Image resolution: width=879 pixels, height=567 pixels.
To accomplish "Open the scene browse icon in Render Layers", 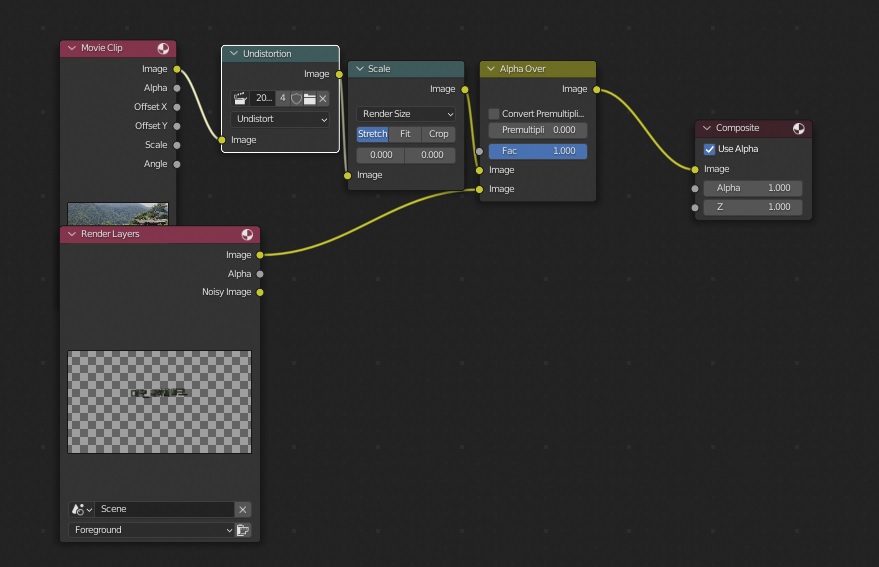I will pos(81,509).
